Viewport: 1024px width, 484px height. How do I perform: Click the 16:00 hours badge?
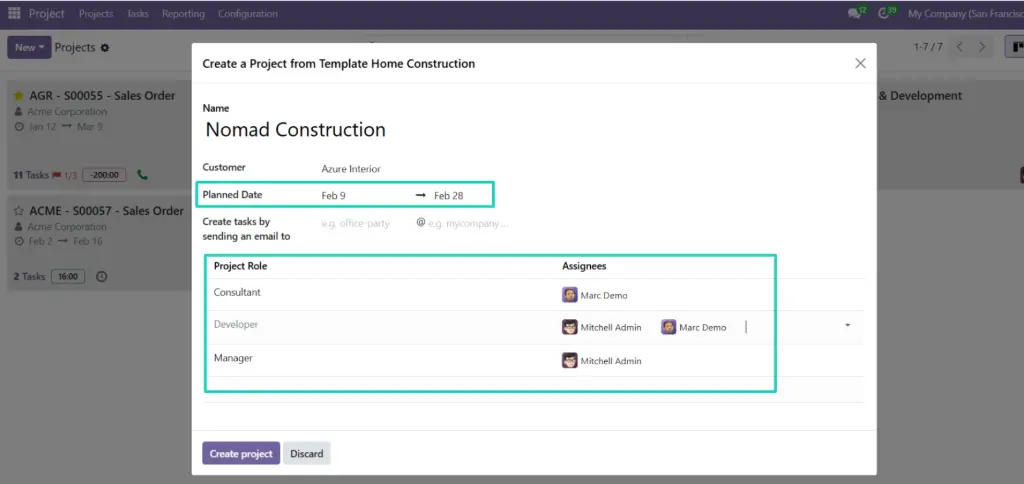click(67, 276)
